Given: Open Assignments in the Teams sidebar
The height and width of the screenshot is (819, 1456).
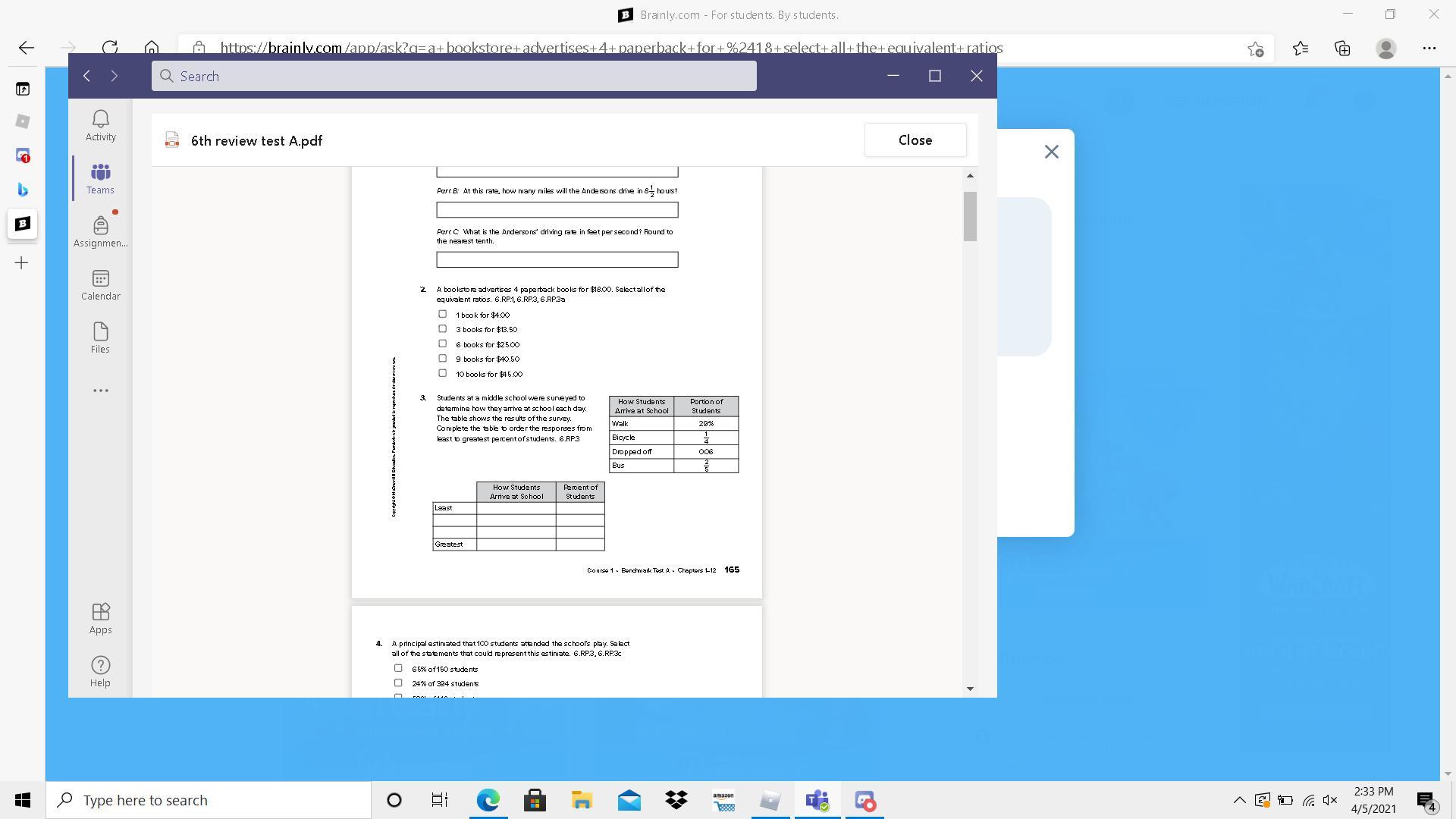Looking at the screenshot, I should click(100, 231).
